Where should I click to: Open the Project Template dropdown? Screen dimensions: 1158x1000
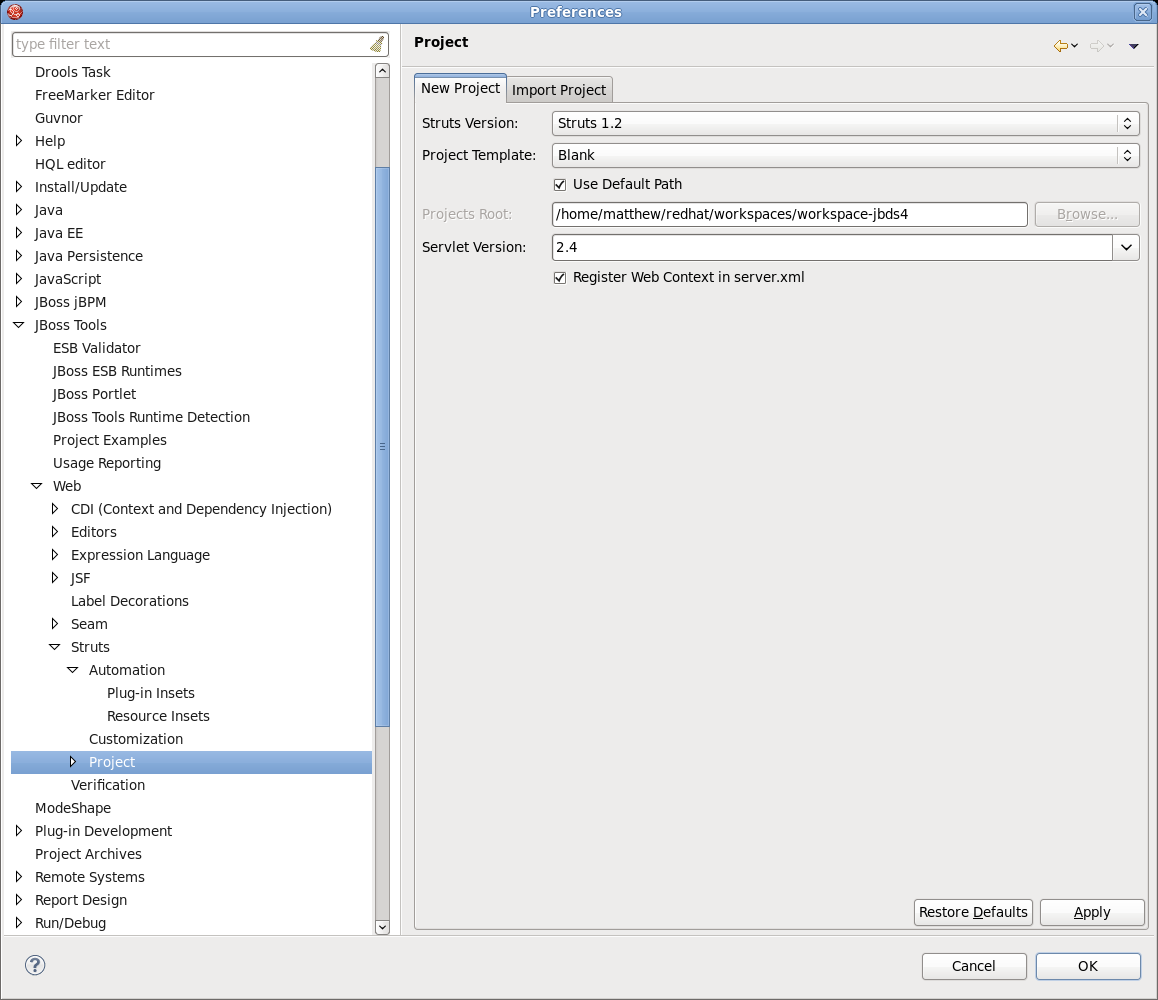pos(845,155)
